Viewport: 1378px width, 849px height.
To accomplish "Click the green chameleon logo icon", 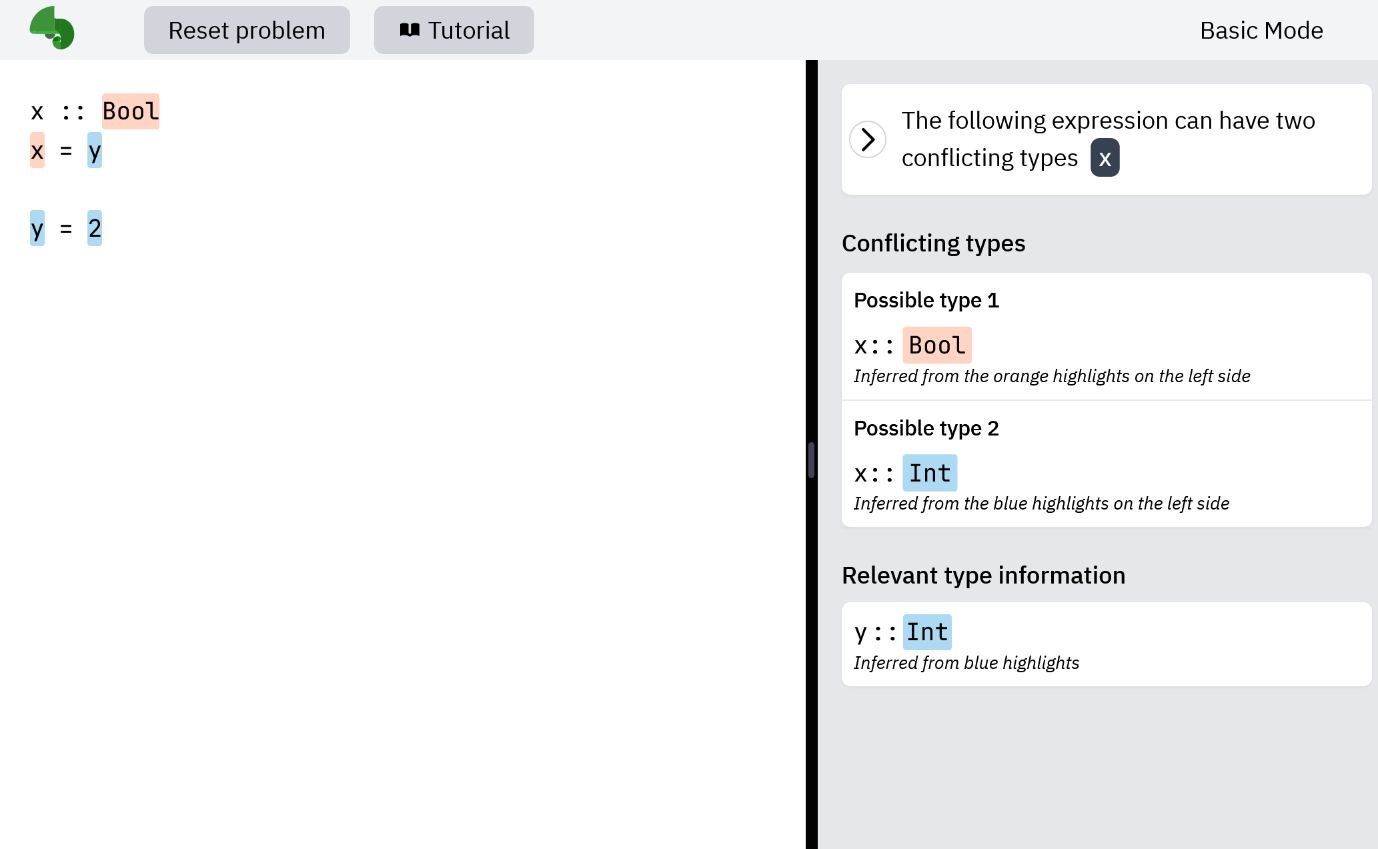I will click(x=52, y=28).
